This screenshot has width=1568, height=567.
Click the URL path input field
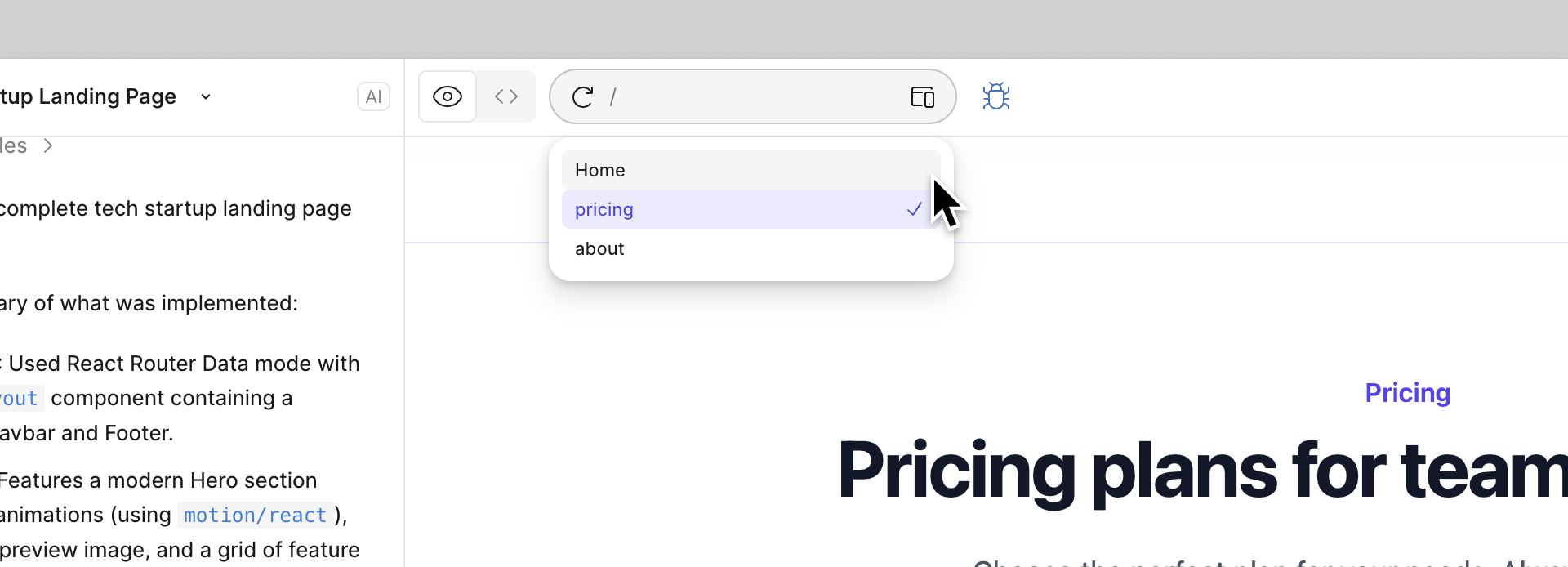pos(751,97)
